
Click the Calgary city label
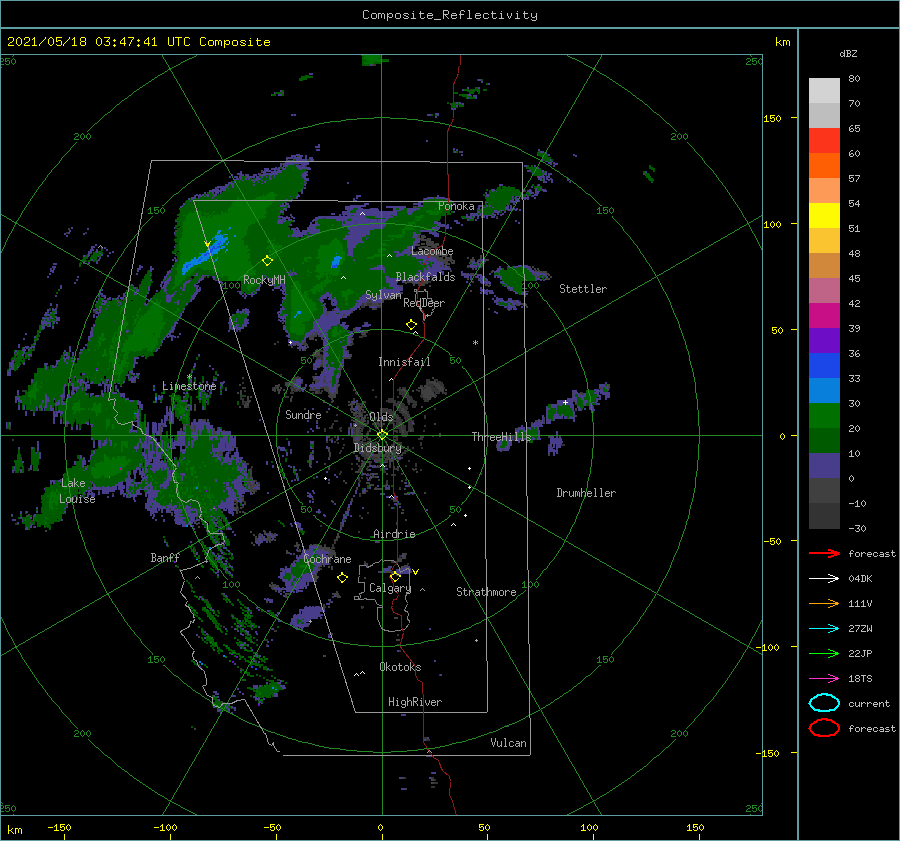[x=390, y=588]
